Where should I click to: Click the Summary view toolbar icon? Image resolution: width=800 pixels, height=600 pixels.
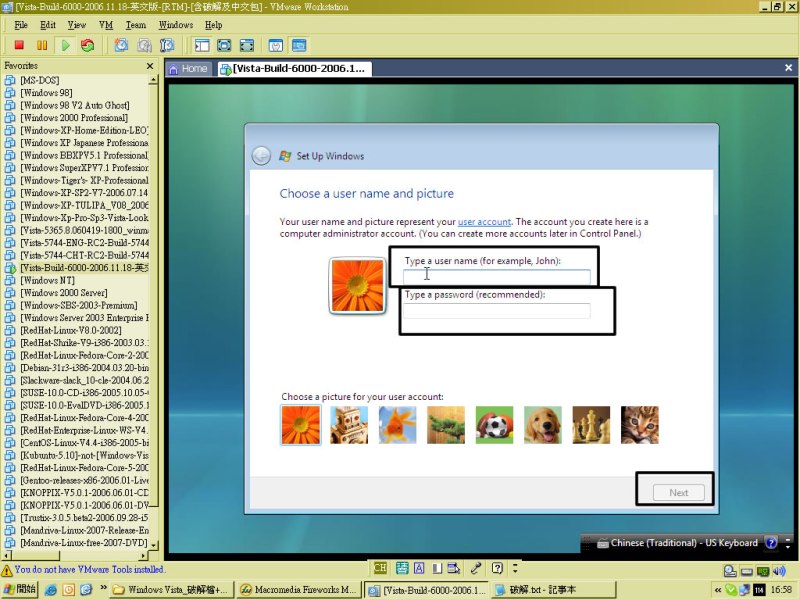point(276,45)
